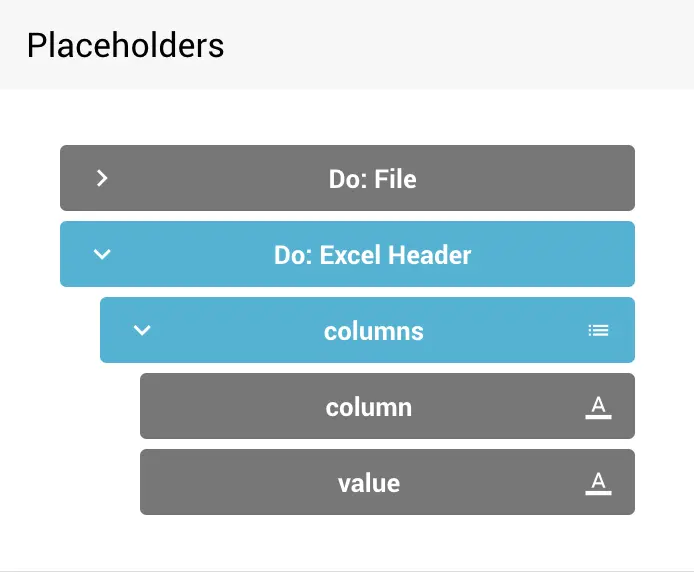Click the 'column' label text
Screen dimensions: 694x572
368,407
